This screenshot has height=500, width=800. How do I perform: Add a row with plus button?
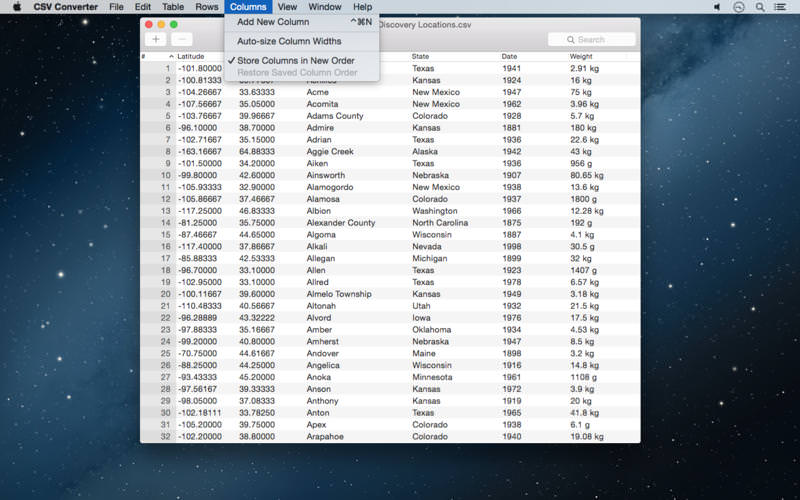tap(156, 39)
